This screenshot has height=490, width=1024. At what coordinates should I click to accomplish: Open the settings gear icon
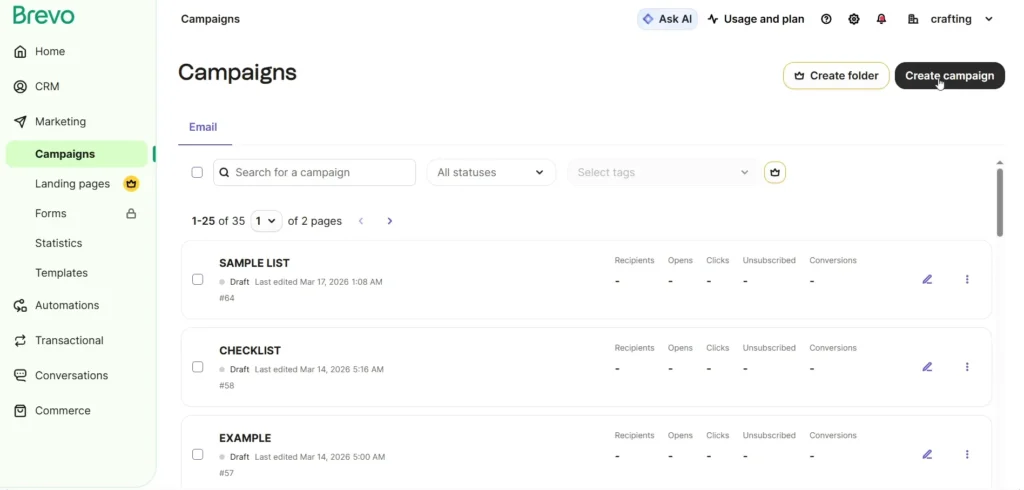coord(854,19)
